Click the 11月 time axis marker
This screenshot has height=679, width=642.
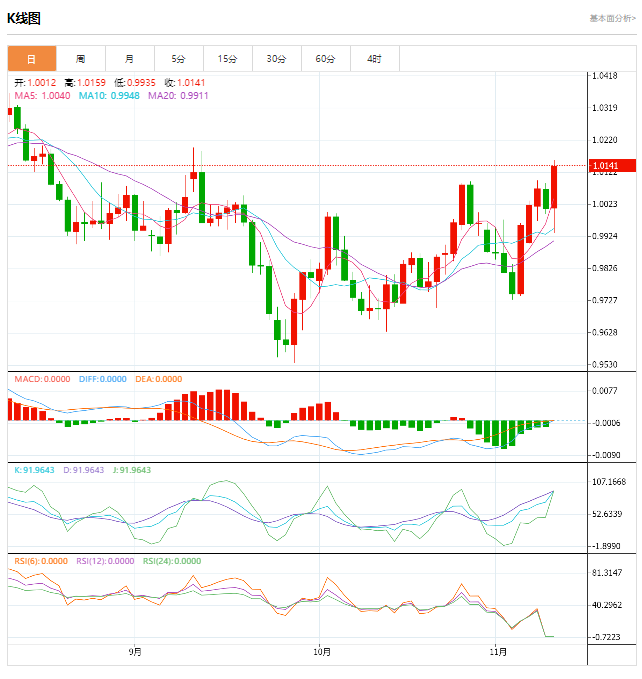pos(498,651)
